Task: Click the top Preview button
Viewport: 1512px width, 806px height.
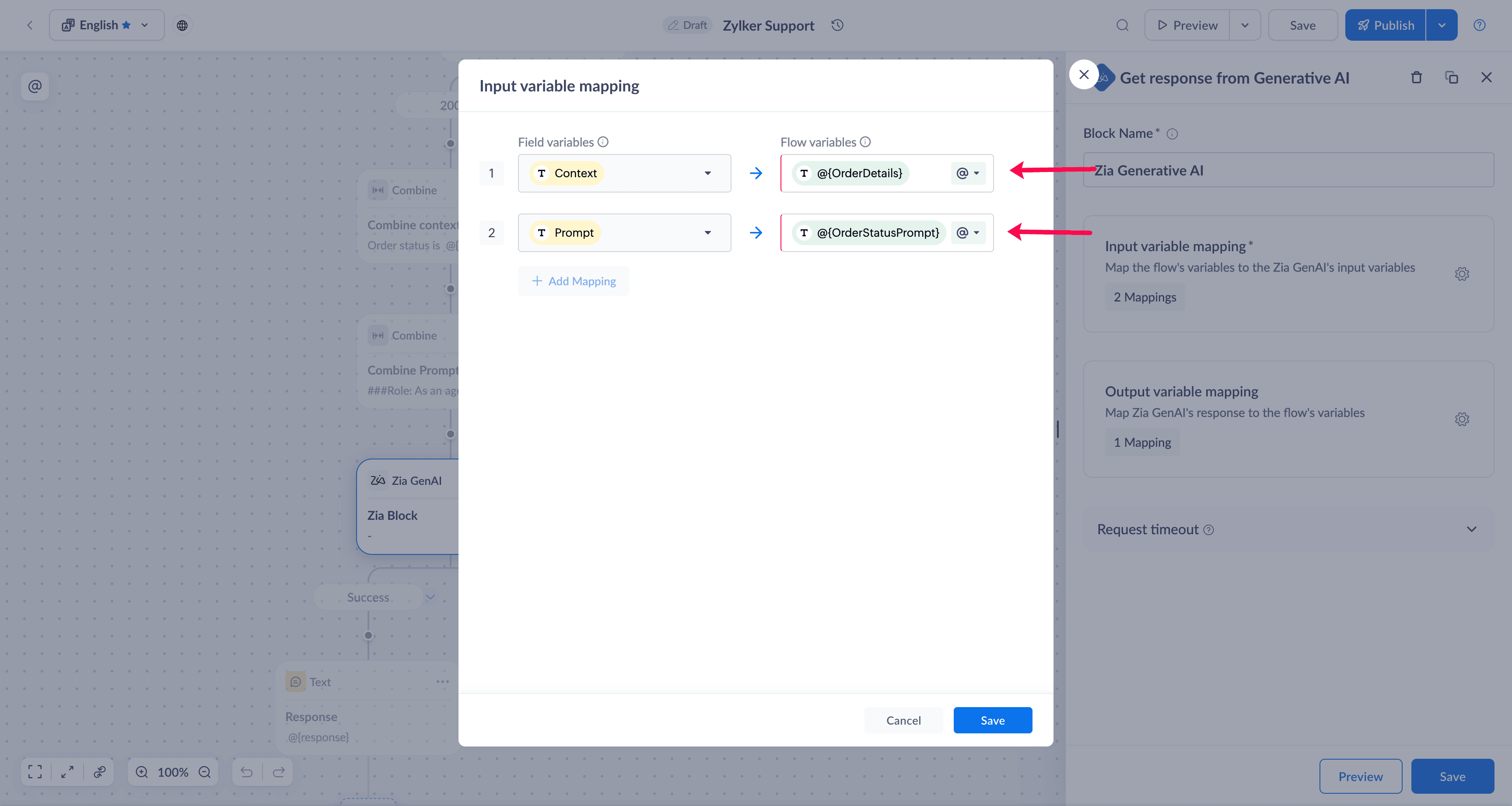Action: 1187,25
